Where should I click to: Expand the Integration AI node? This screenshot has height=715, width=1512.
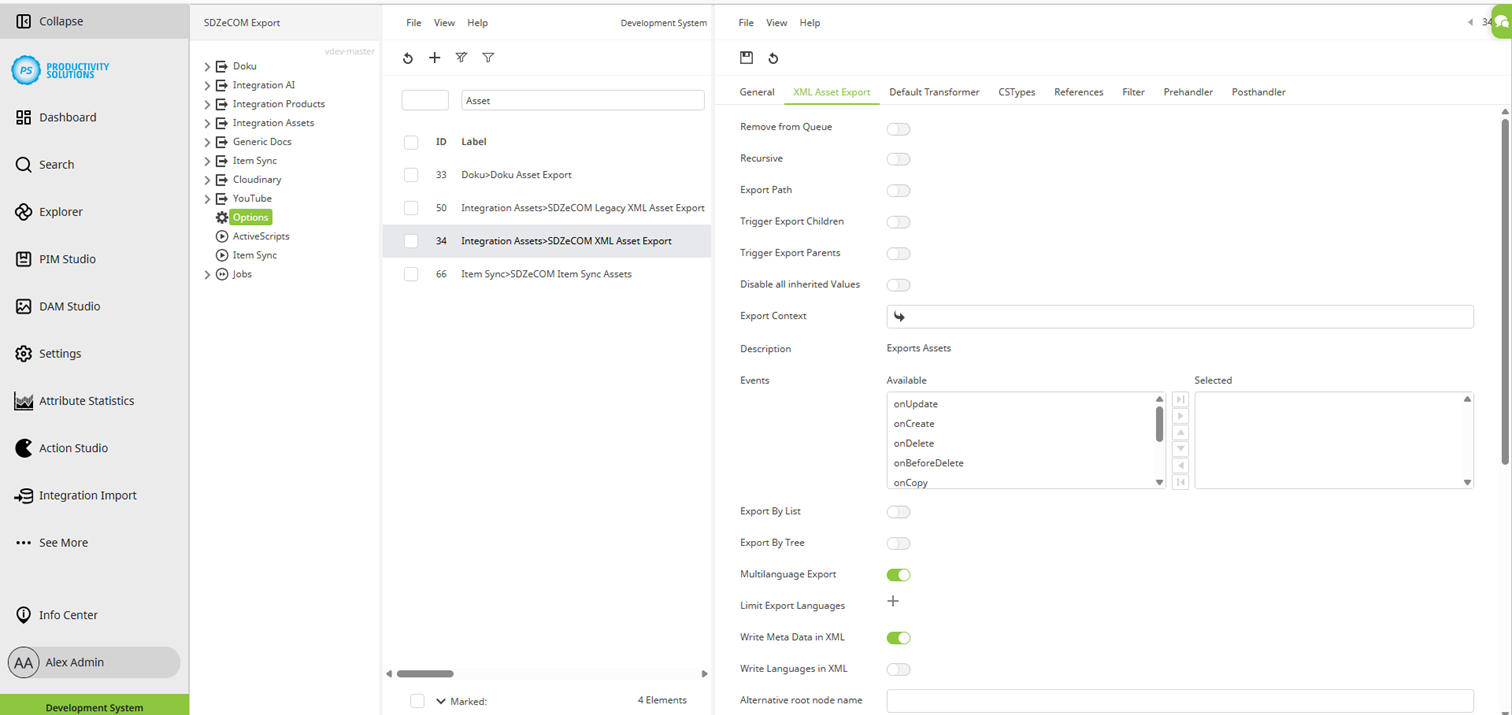coord(207,86)
